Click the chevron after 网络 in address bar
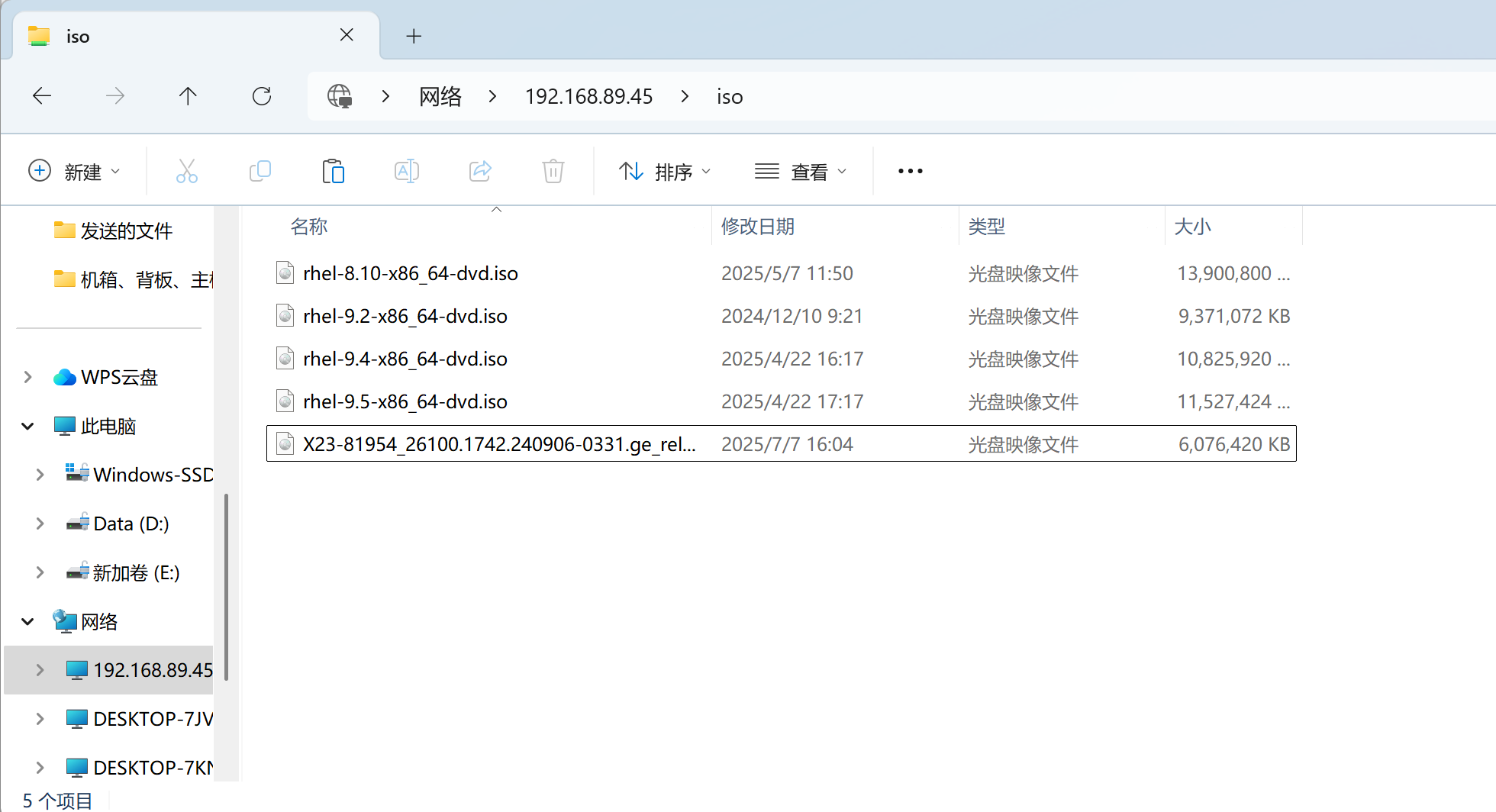Viewport: 1496px width, 812px height. point(493,96)
